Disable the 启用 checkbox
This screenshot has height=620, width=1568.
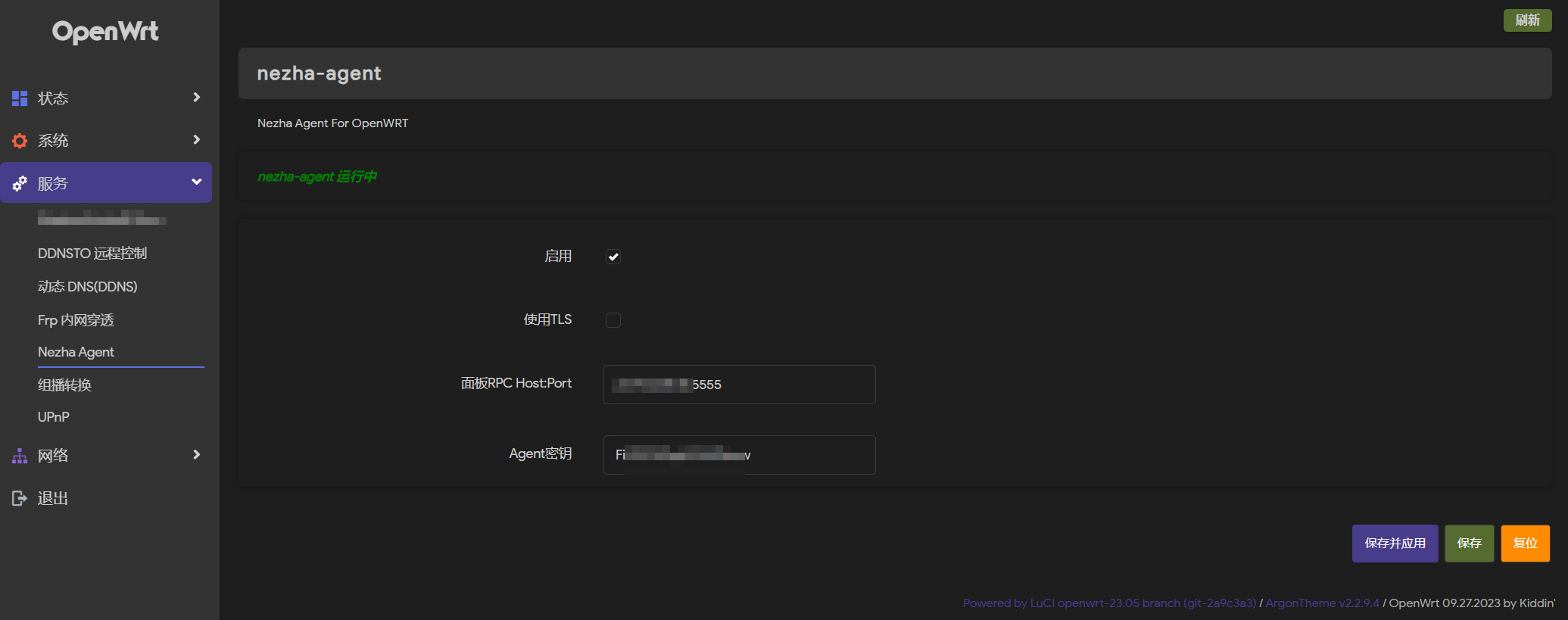(613, 257)
